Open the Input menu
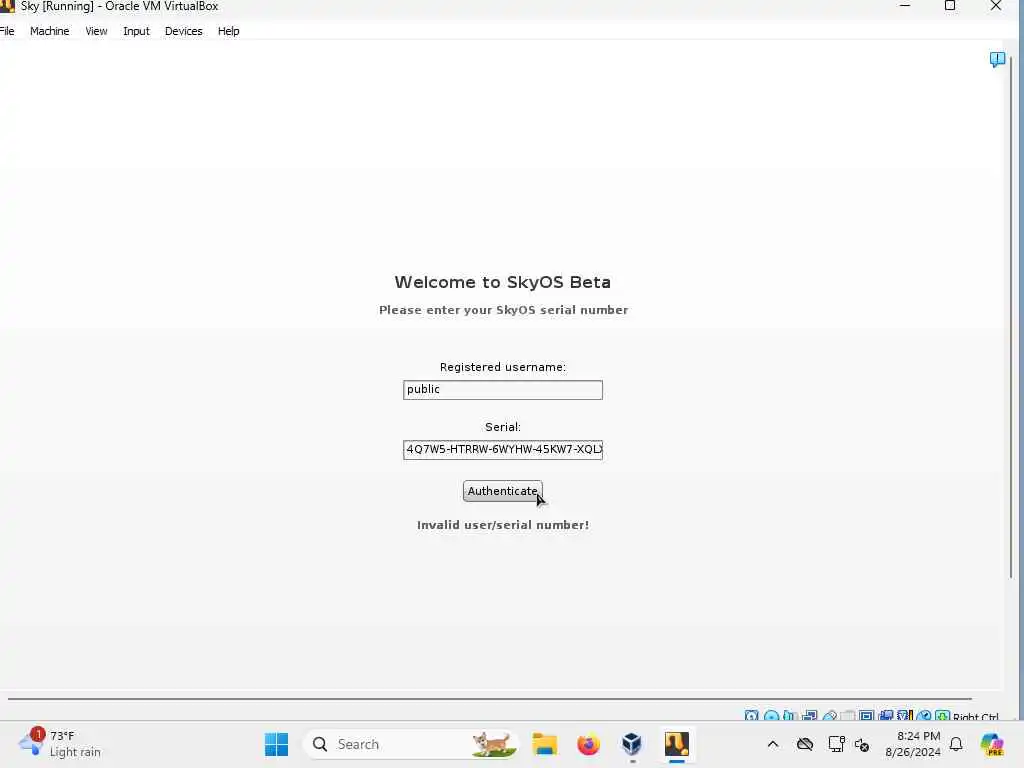Viewport: 1024px width, 768px height. pos(136,31)
